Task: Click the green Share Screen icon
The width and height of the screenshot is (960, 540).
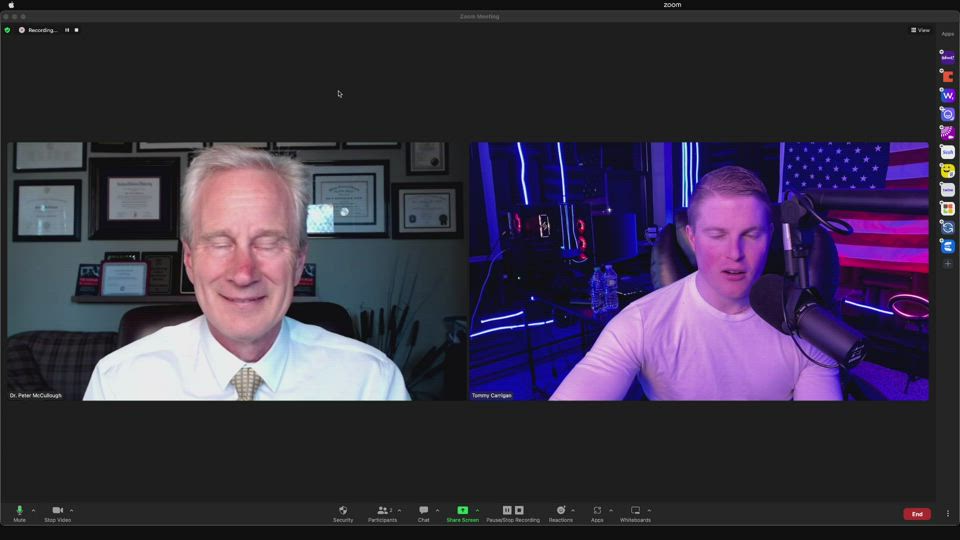Action: pyautogui.click(x=462, y=510)
